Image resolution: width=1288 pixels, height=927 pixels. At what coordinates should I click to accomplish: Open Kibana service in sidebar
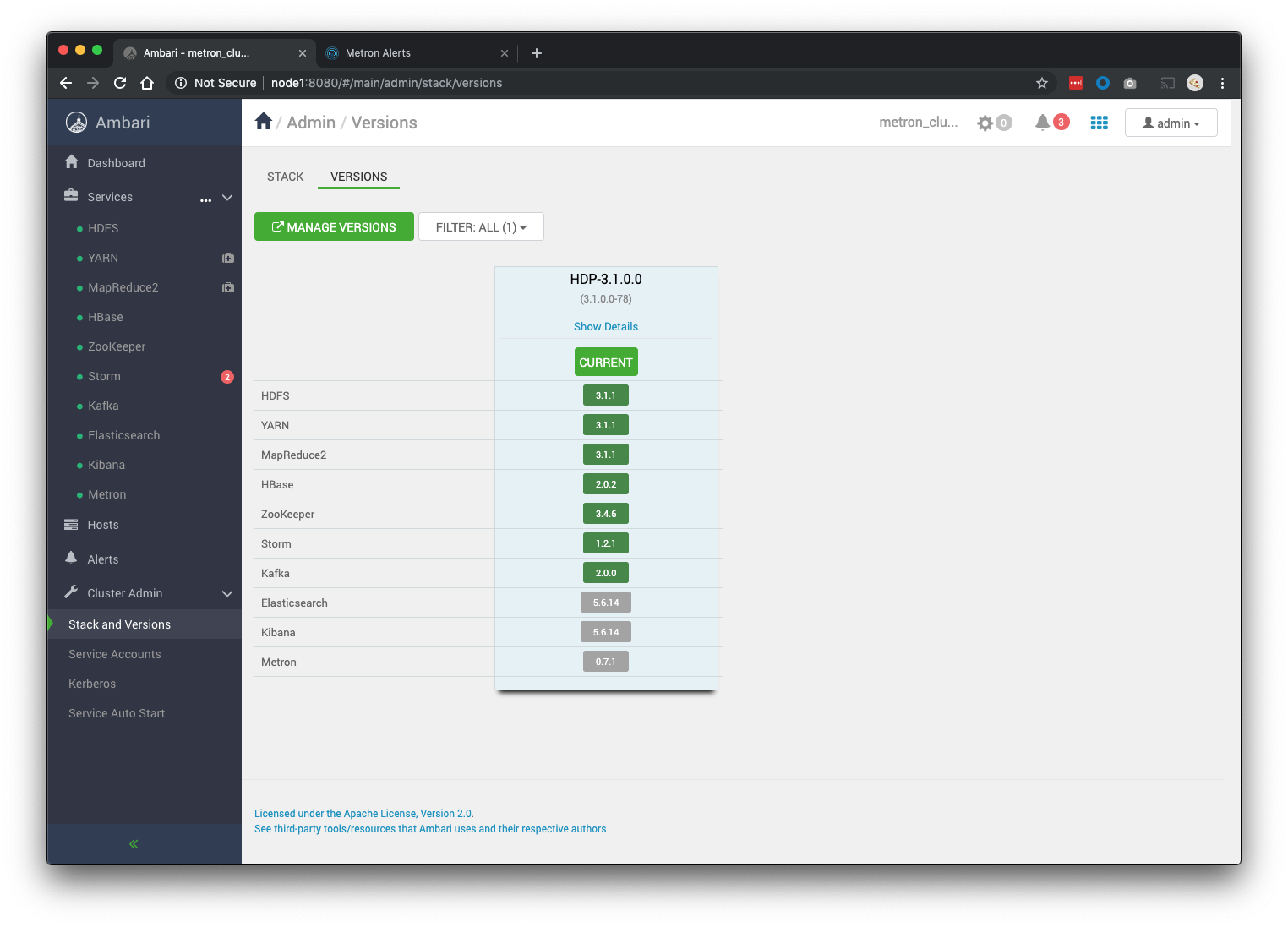pos(106,465)
